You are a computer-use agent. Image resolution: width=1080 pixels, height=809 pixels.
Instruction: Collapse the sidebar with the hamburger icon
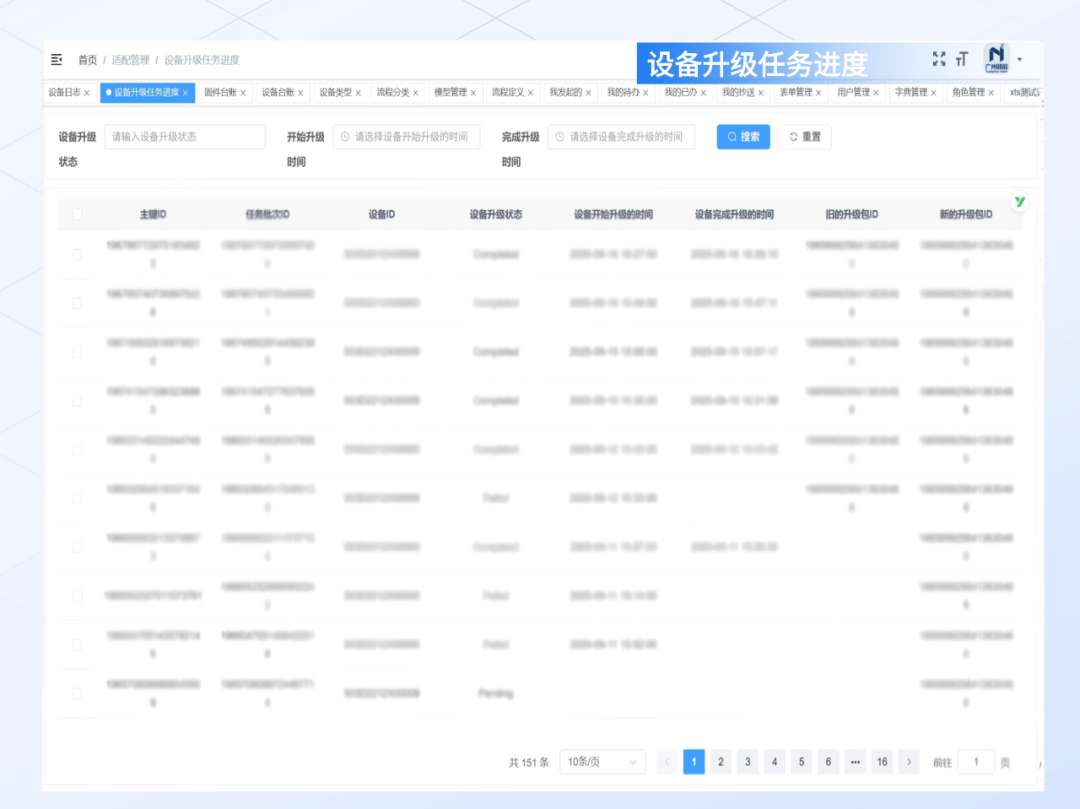(x=56, y=60)
